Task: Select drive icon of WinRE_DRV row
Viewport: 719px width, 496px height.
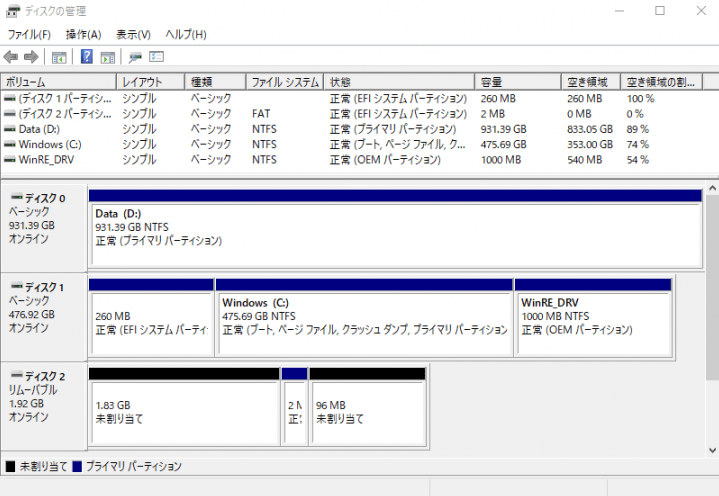Action: tap(10, 160)
